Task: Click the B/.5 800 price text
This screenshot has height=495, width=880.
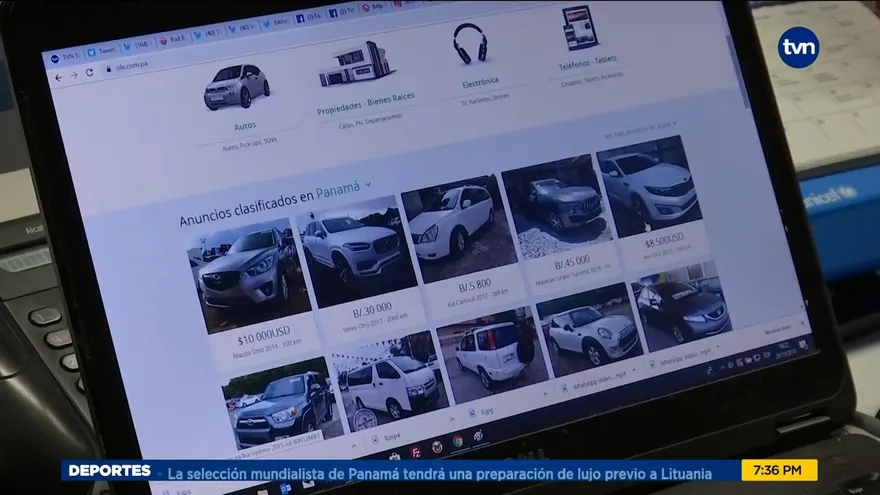Action: [475, 286]
